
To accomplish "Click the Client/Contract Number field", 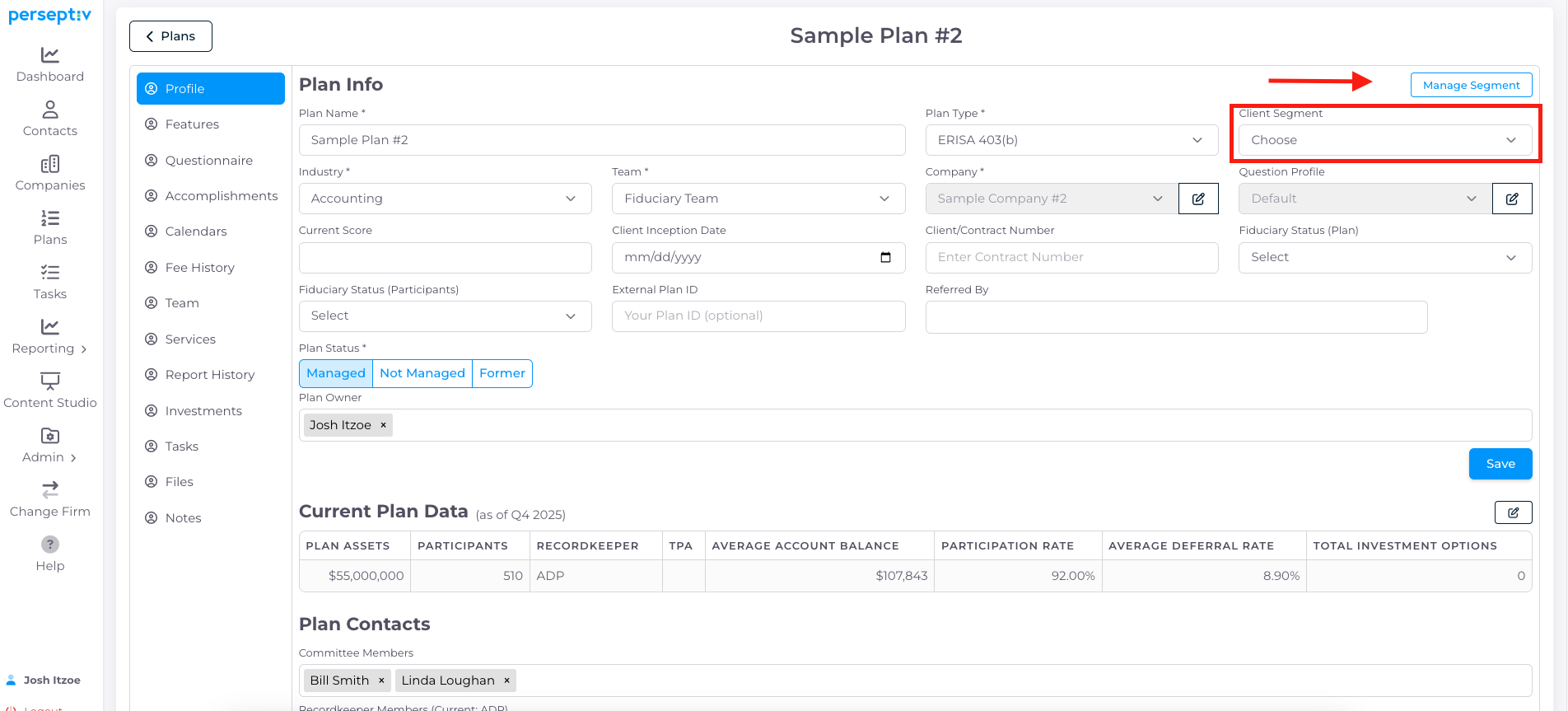I will pyautogui.click(x=1071, y=258).
